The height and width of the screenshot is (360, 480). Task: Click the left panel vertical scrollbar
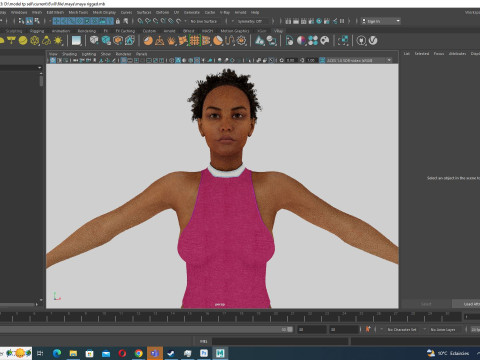pyautogui.click(x=41, y=81)
